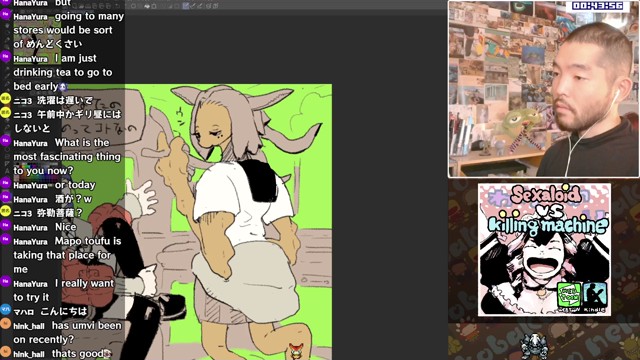The width and height of the screenshot is (640, 360).
Task: Click the pixel sprite character below the cover art
Action: (534, 346)
